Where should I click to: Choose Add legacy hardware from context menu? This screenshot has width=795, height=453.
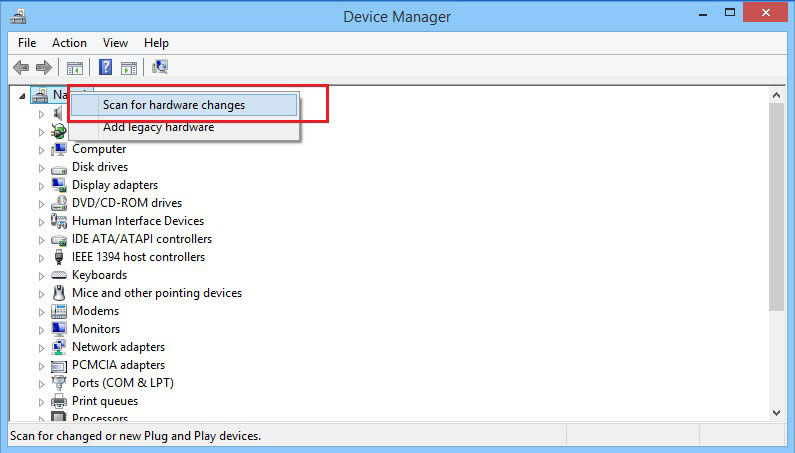click(158, 127)
